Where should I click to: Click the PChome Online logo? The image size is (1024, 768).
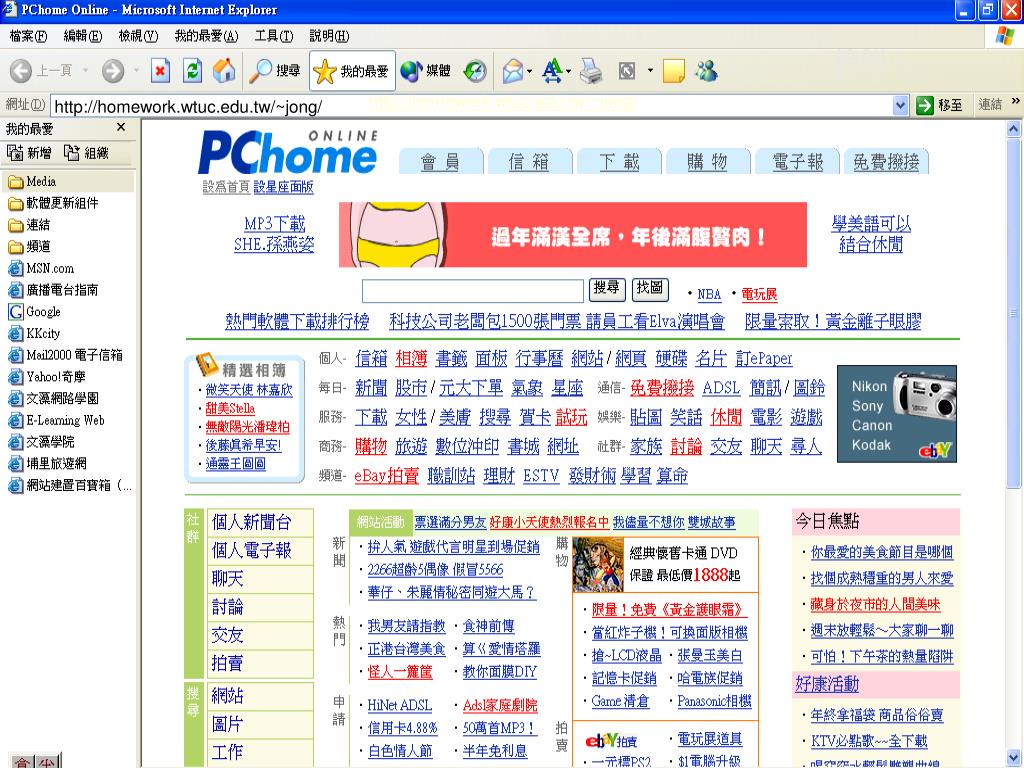(x=288, y=153)
